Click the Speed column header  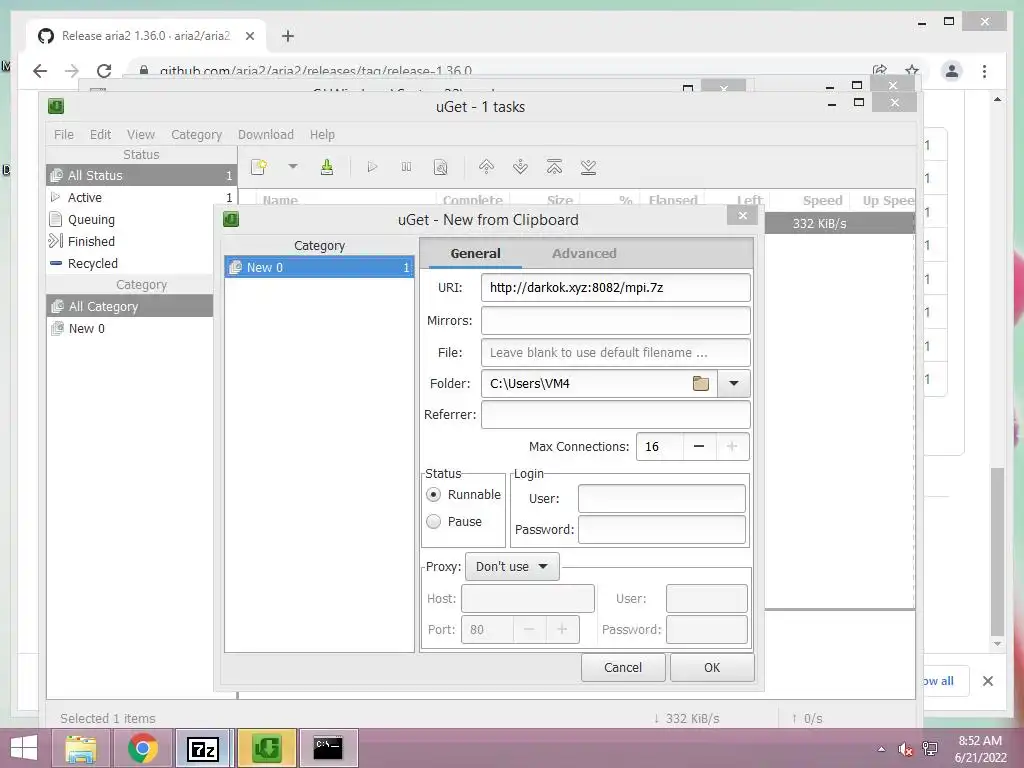click(822, 200)
